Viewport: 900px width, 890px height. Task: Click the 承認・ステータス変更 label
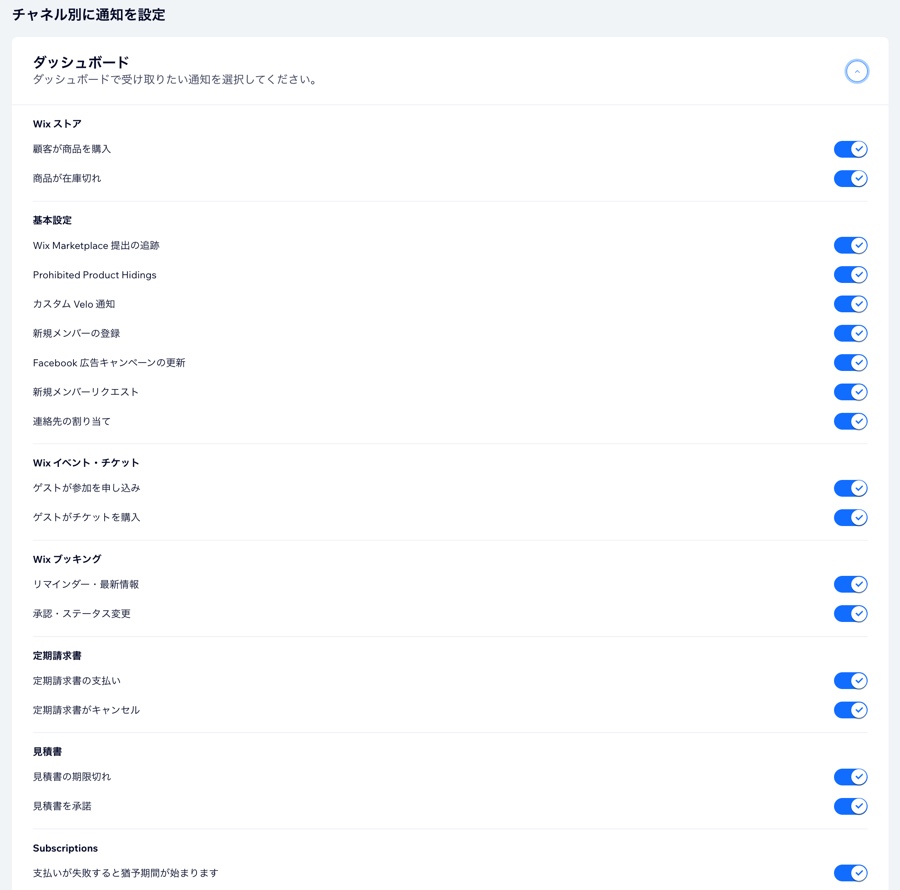82,614
